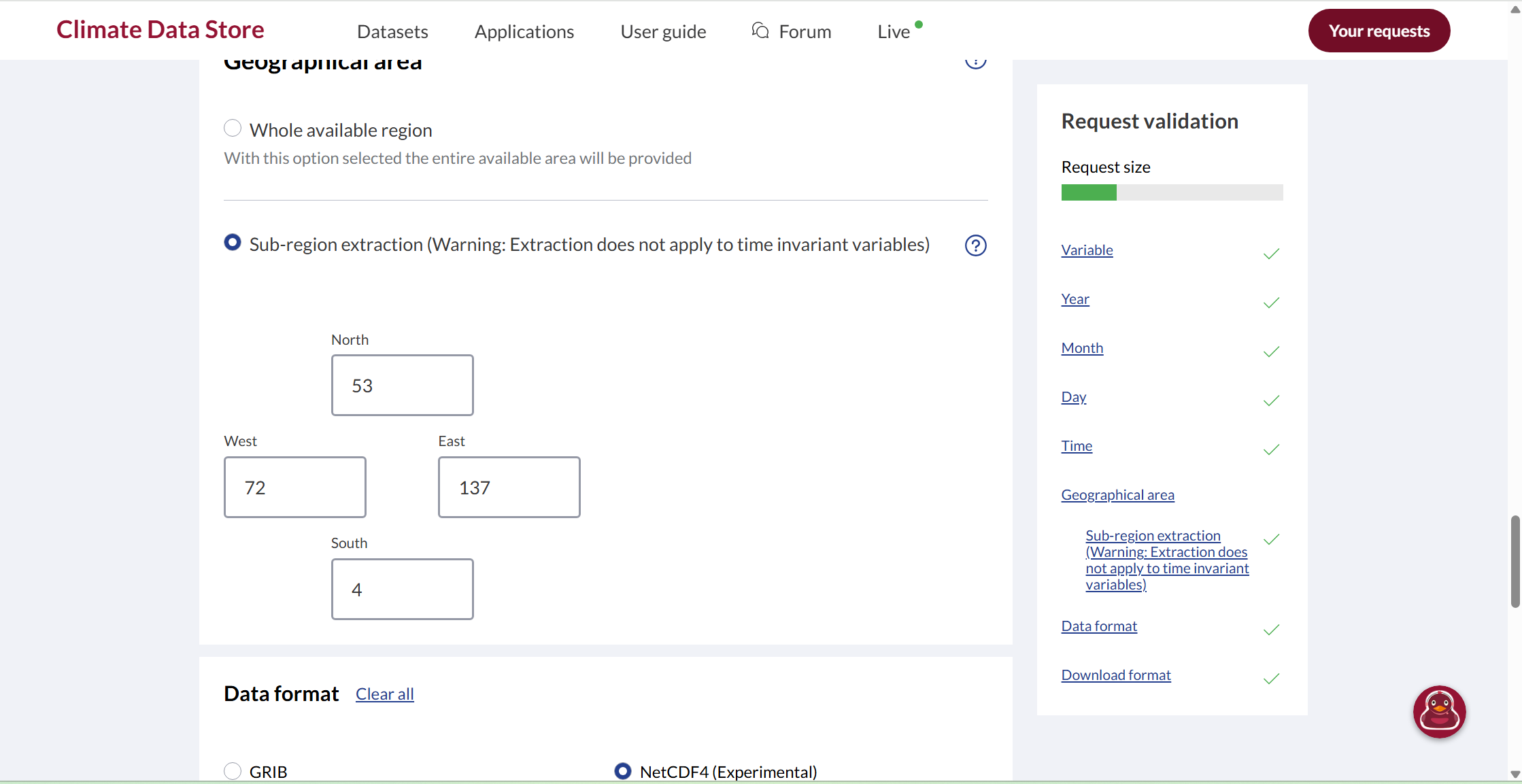Click the duck chat assistant icon
The height and width of the screenshot is (784, 1522).
click(x=1438, y=711)
